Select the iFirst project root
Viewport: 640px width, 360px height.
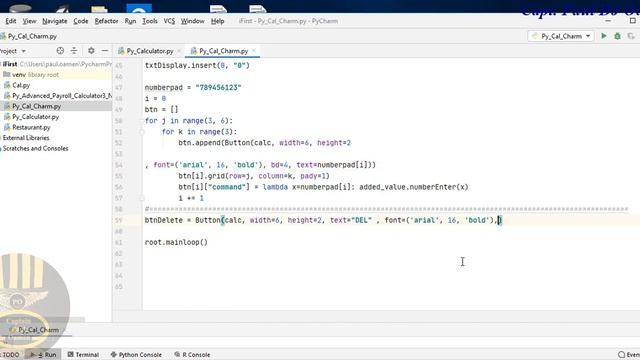(x=56, y=64)
